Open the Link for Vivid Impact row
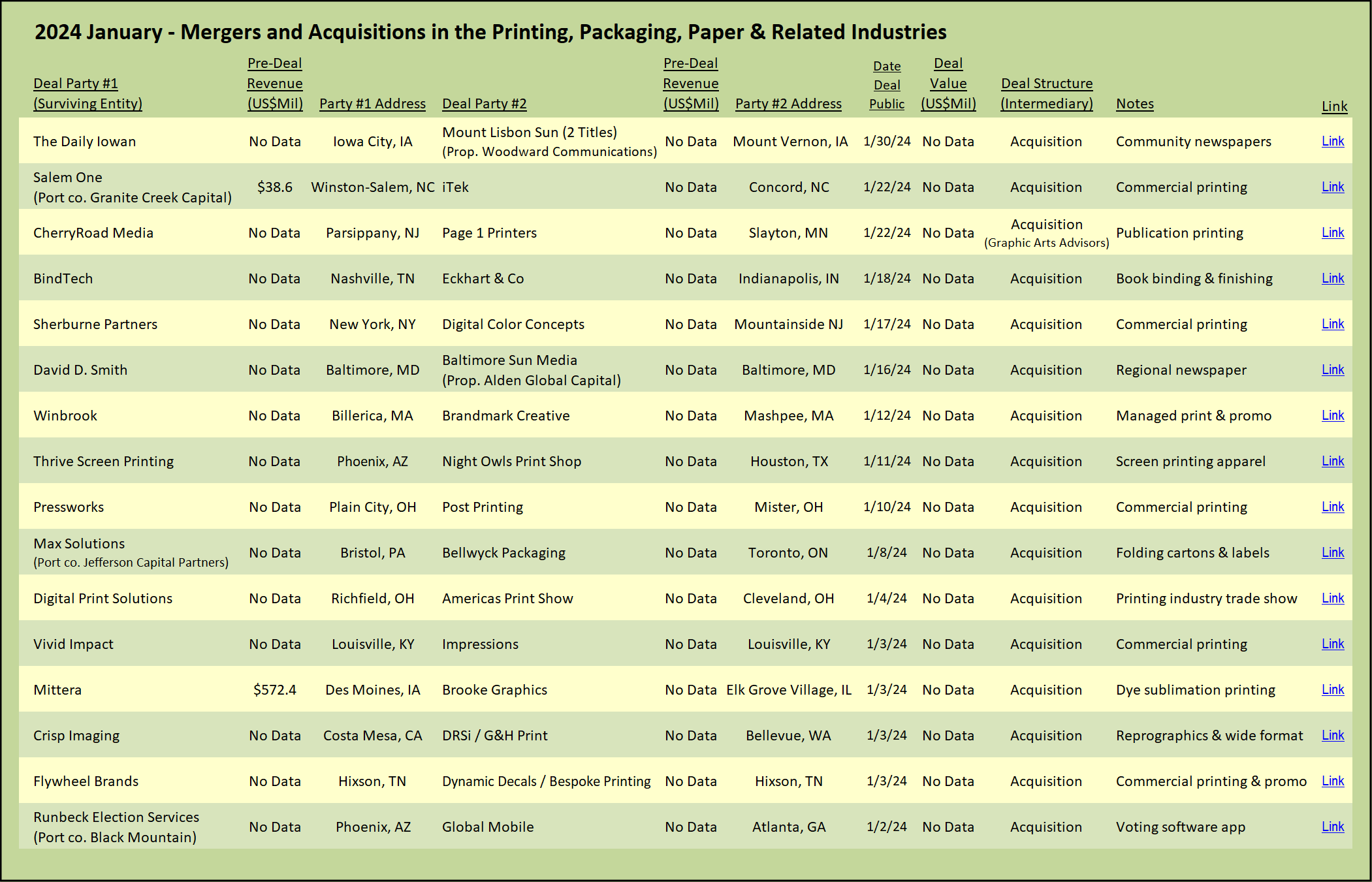The width and height of the screenshot is (1372, 882). click(x=1333, y=644)
